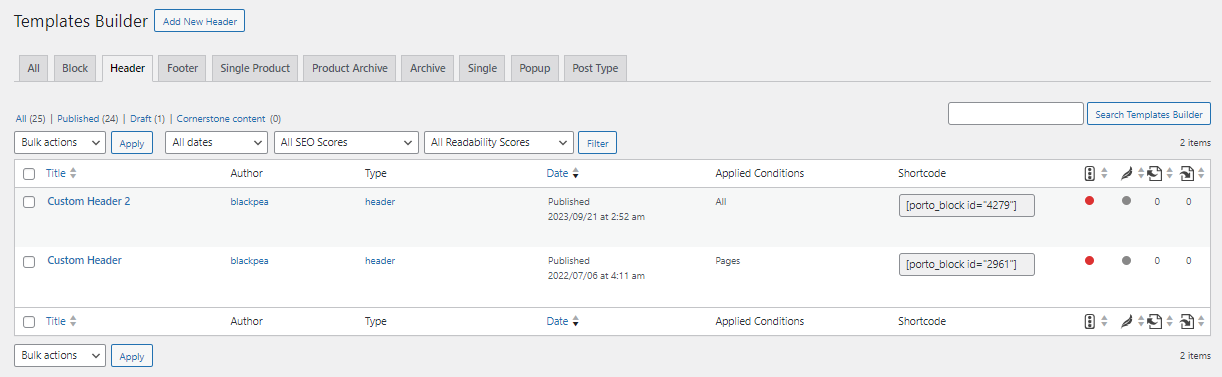Click date '2022/07/06 at 4:11 am'
The image size is (1222, 377).
(x=596, y=275)
